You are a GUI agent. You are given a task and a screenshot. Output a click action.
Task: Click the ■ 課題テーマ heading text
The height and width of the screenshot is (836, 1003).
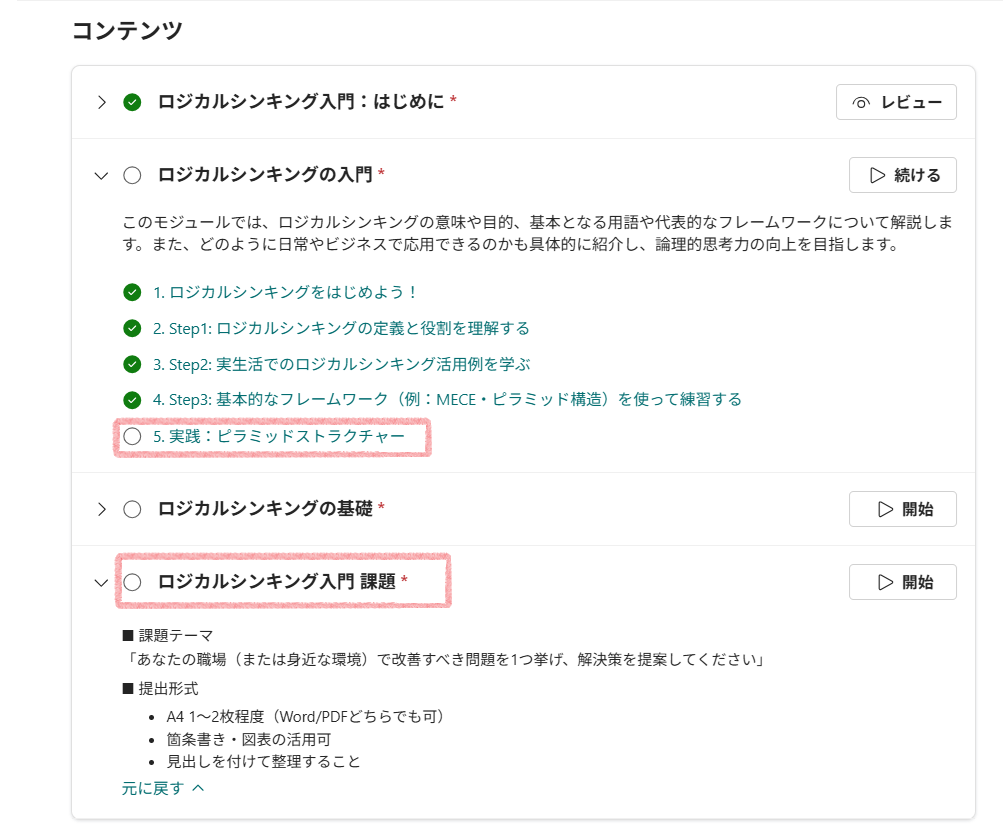click(x=168, y=635)
